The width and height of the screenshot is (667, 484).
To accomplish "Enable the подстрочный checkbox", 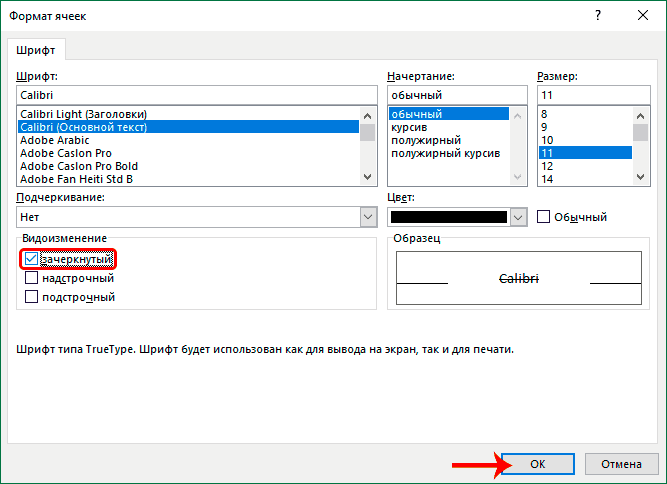I will [x=31, y=296].
